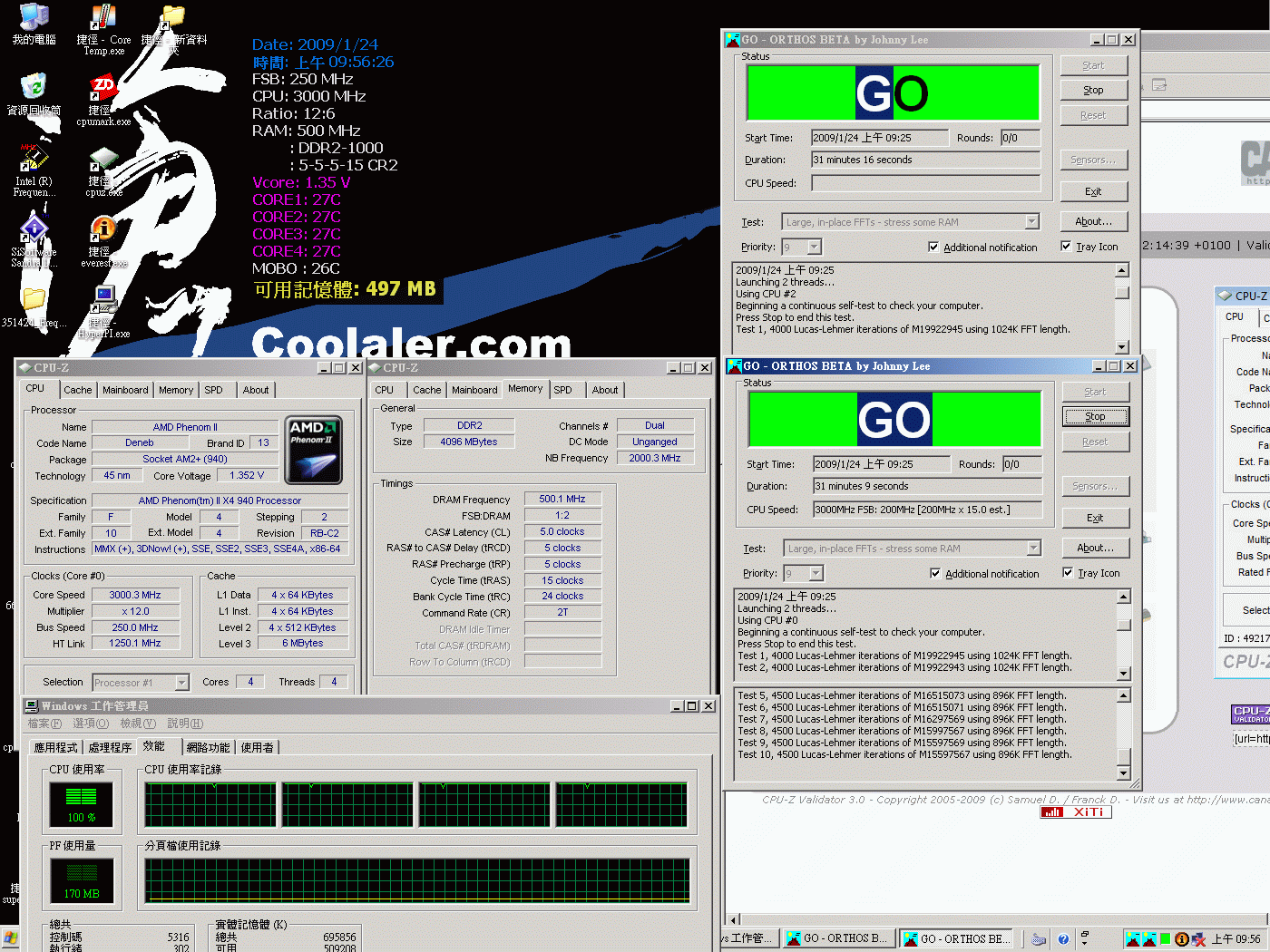The height and width of the screenshot is (952, 1270).
Task: Launch the Intel (R) Frequency desktop shortcut
Action: tap(34, 158)
